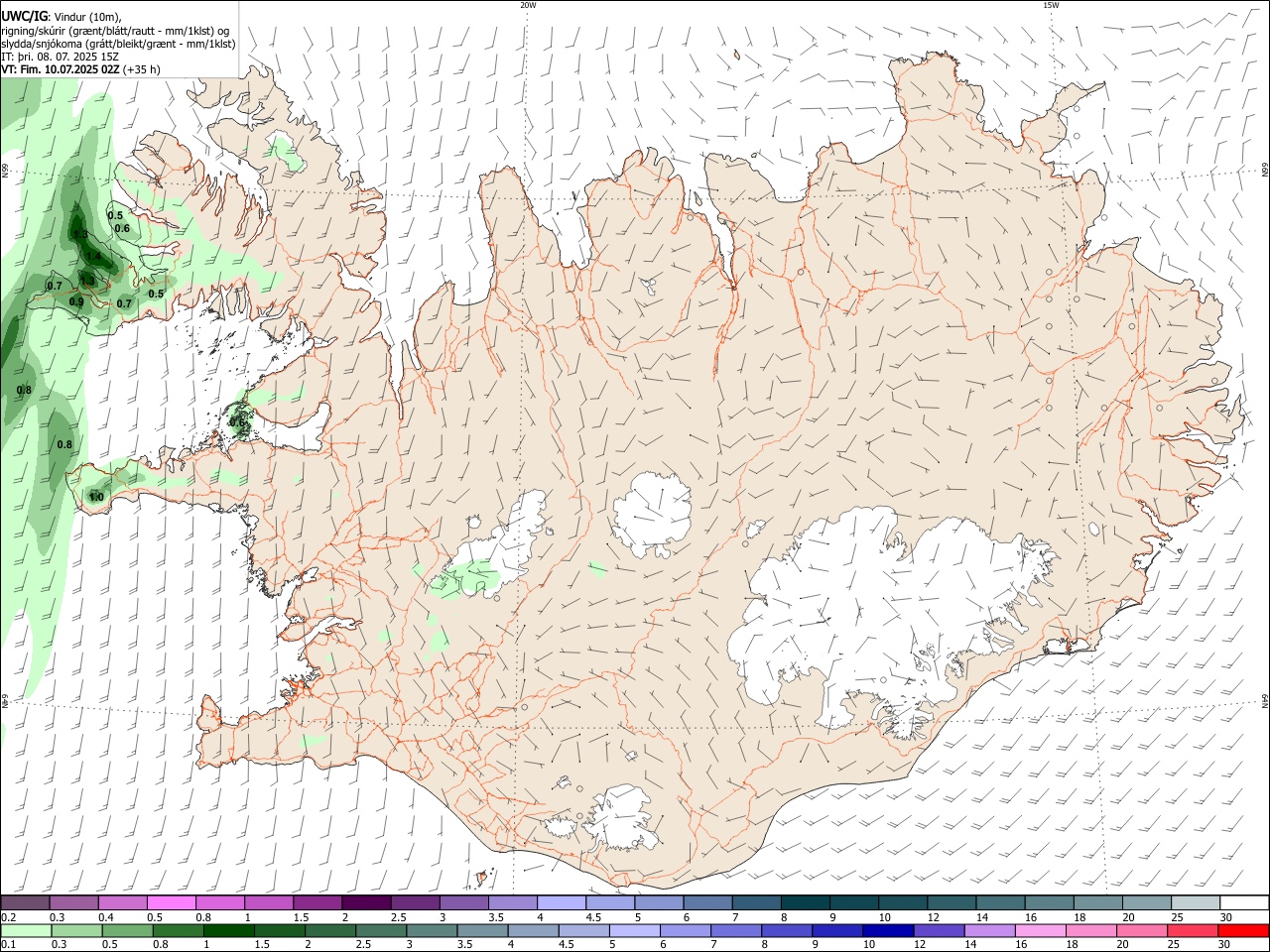The image size is (1270, 952).
Task: Click the light lavender 4 snow legend swatch
Action: coord(562,902)
